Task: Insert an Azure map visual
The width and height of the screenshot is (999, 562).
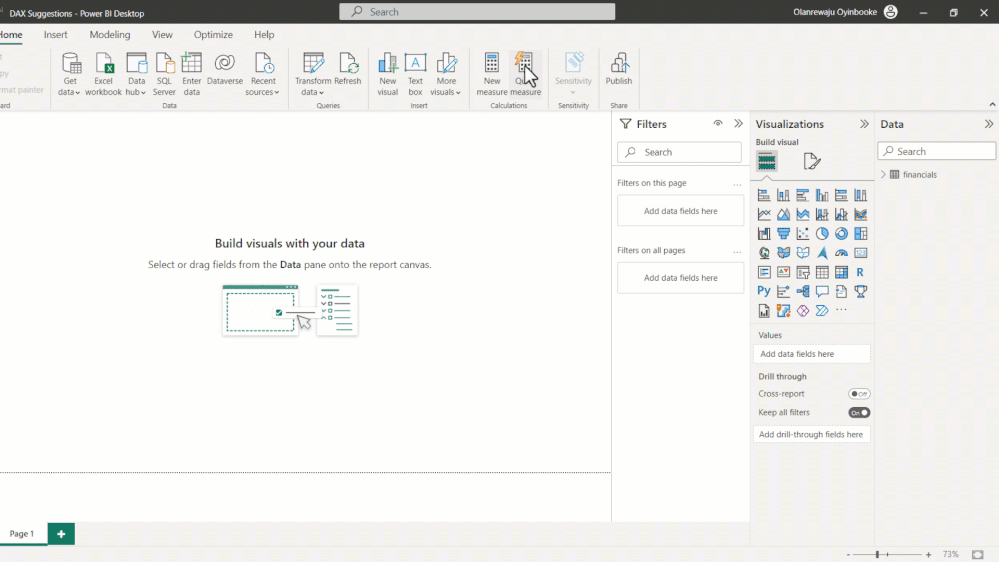Action: tap(822, 253)
